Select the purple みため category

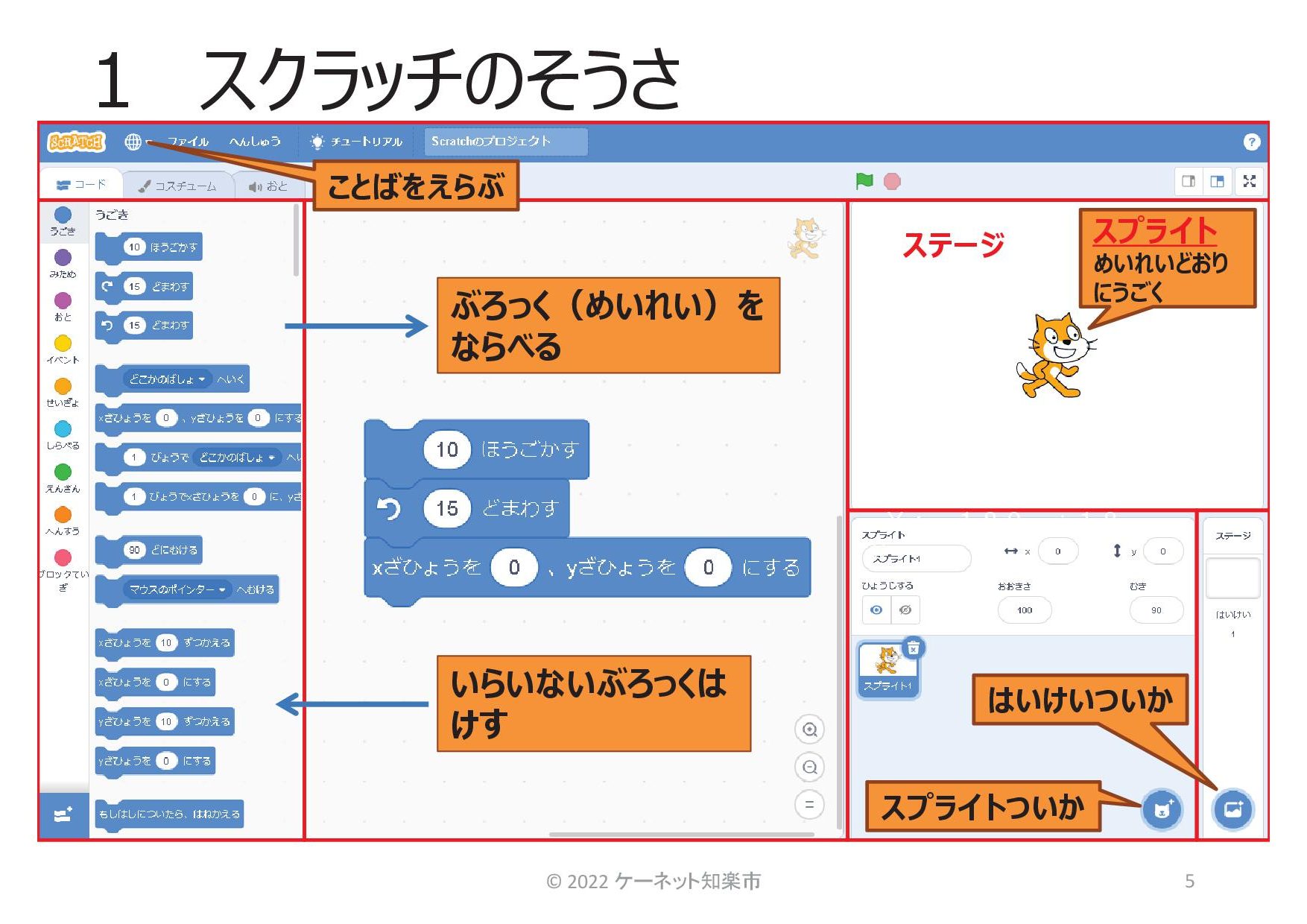[x=63, y=258]
